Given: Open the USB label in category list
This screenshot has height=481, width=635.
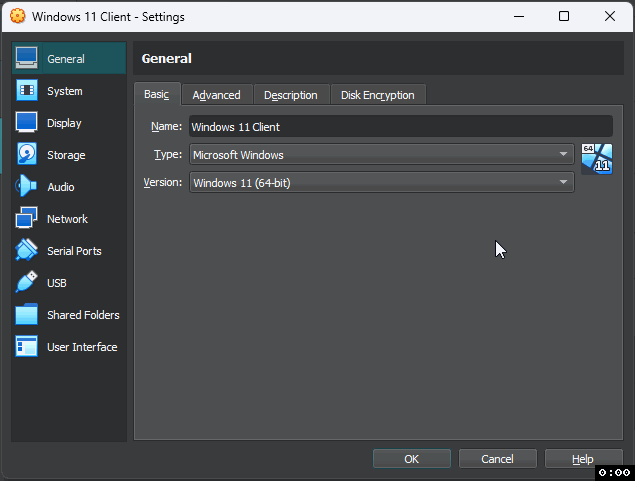Looking at the screenshot, I should point(57,283).
